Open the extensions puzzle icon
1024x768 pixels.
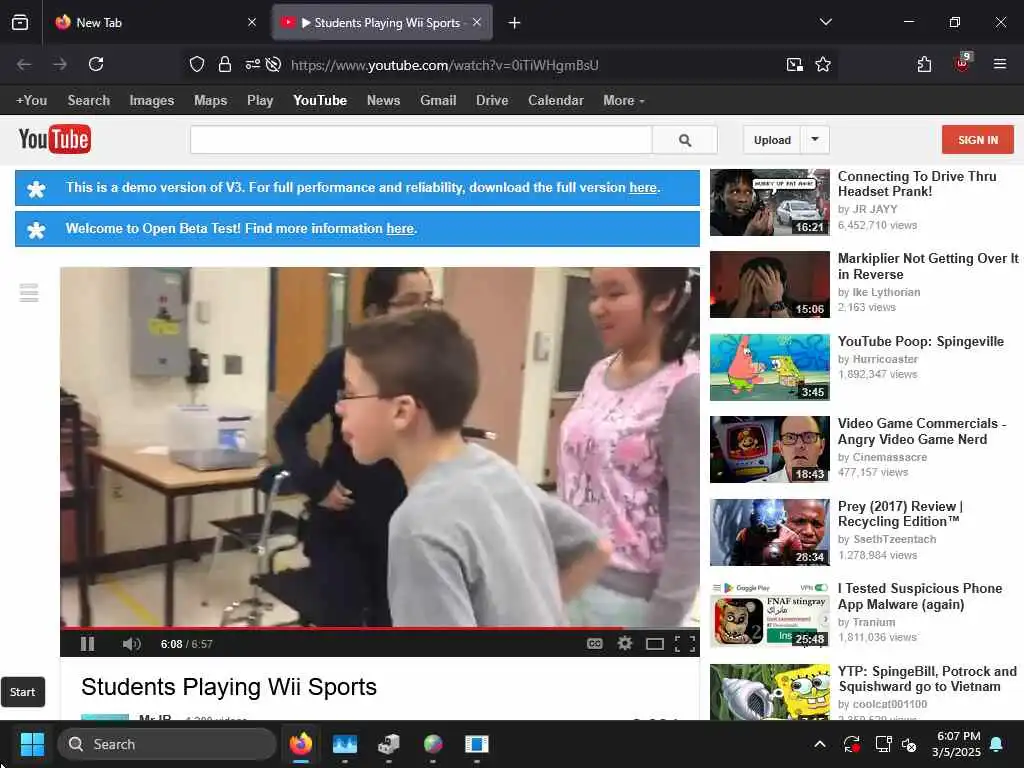924,64
